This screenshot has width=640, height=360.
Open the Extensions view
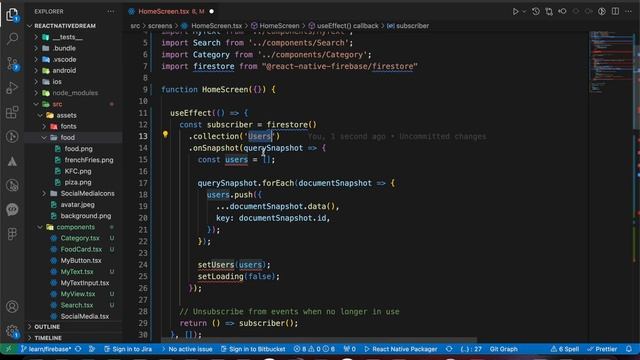pos(12,112)
